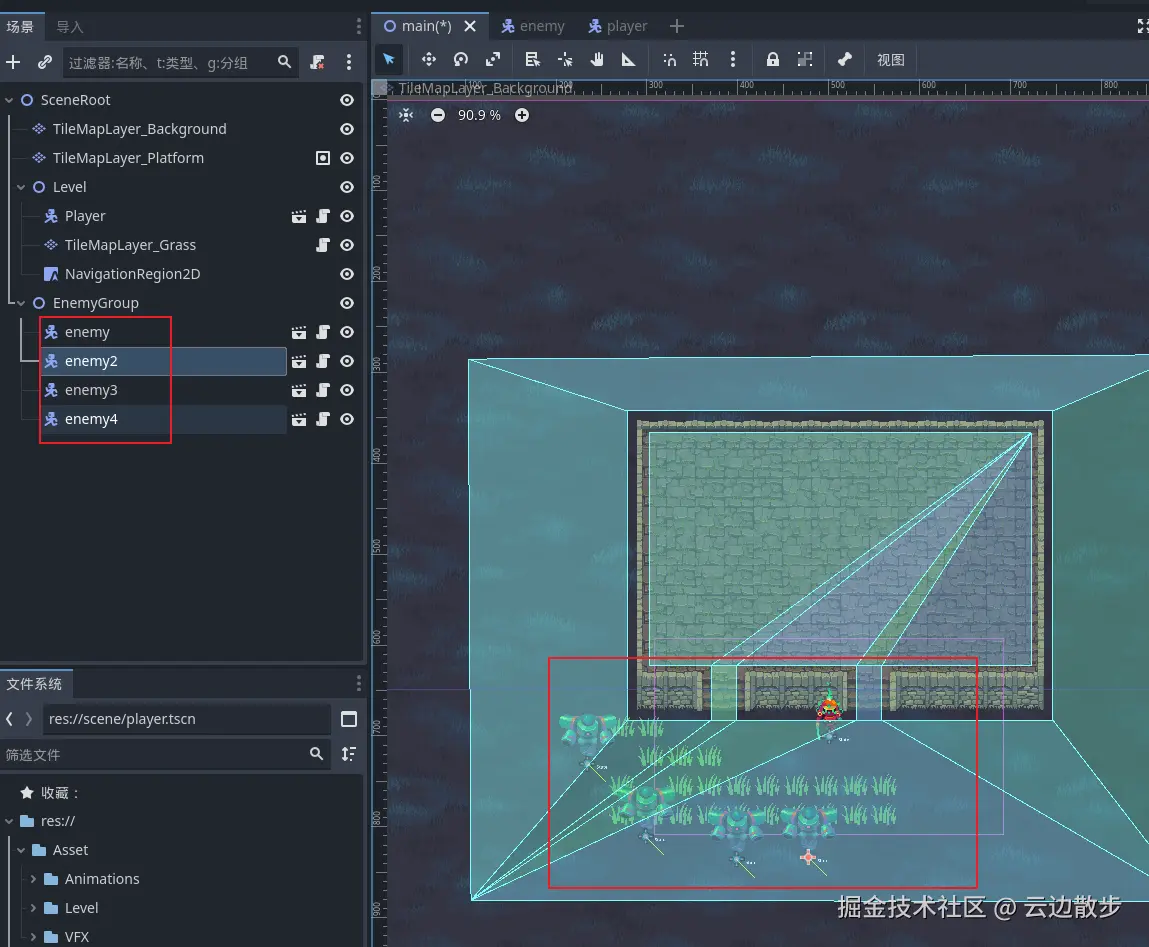The height and width of the screenshot is (947, 1149).
Task: Expand the Animations folder
Action: [33, 879]
